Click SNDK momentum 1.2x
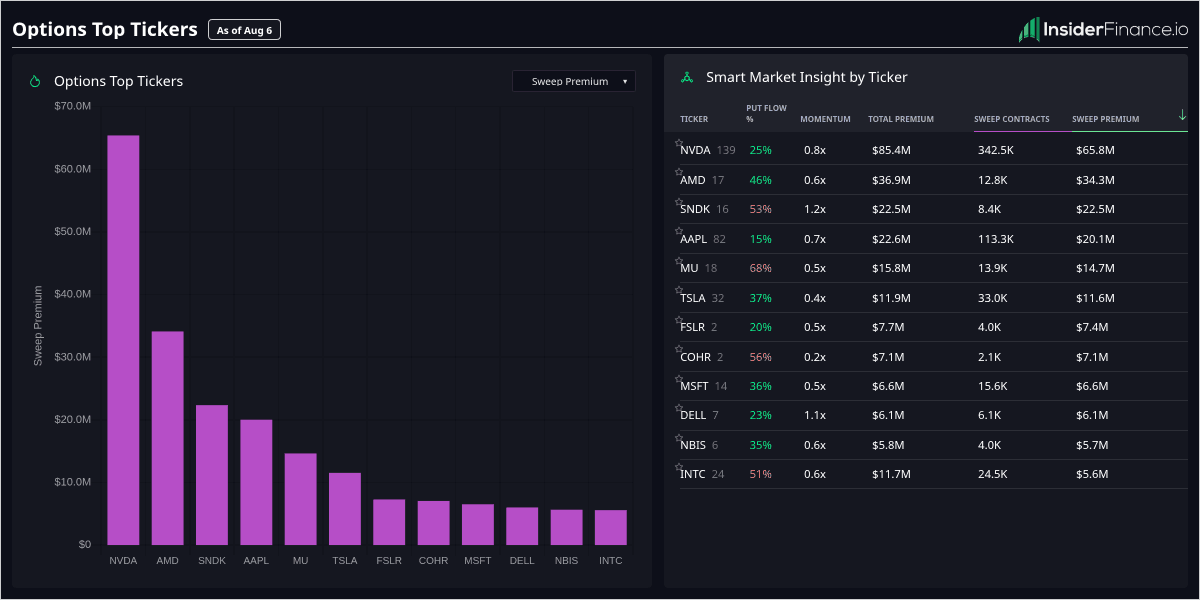 coord(815,209)
